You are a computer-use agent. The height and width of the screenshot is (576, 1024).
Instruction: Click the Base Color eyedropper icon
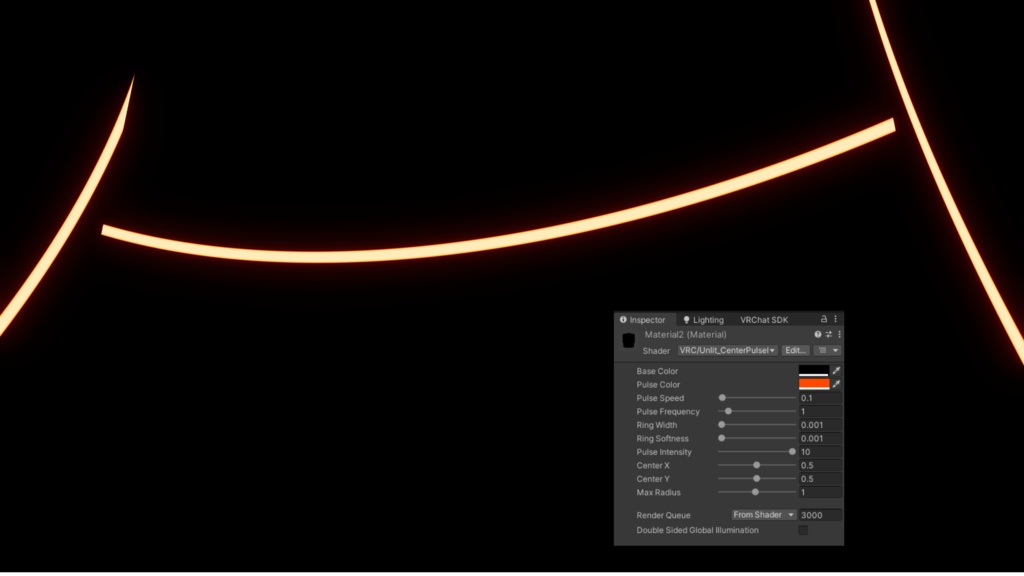836,371
